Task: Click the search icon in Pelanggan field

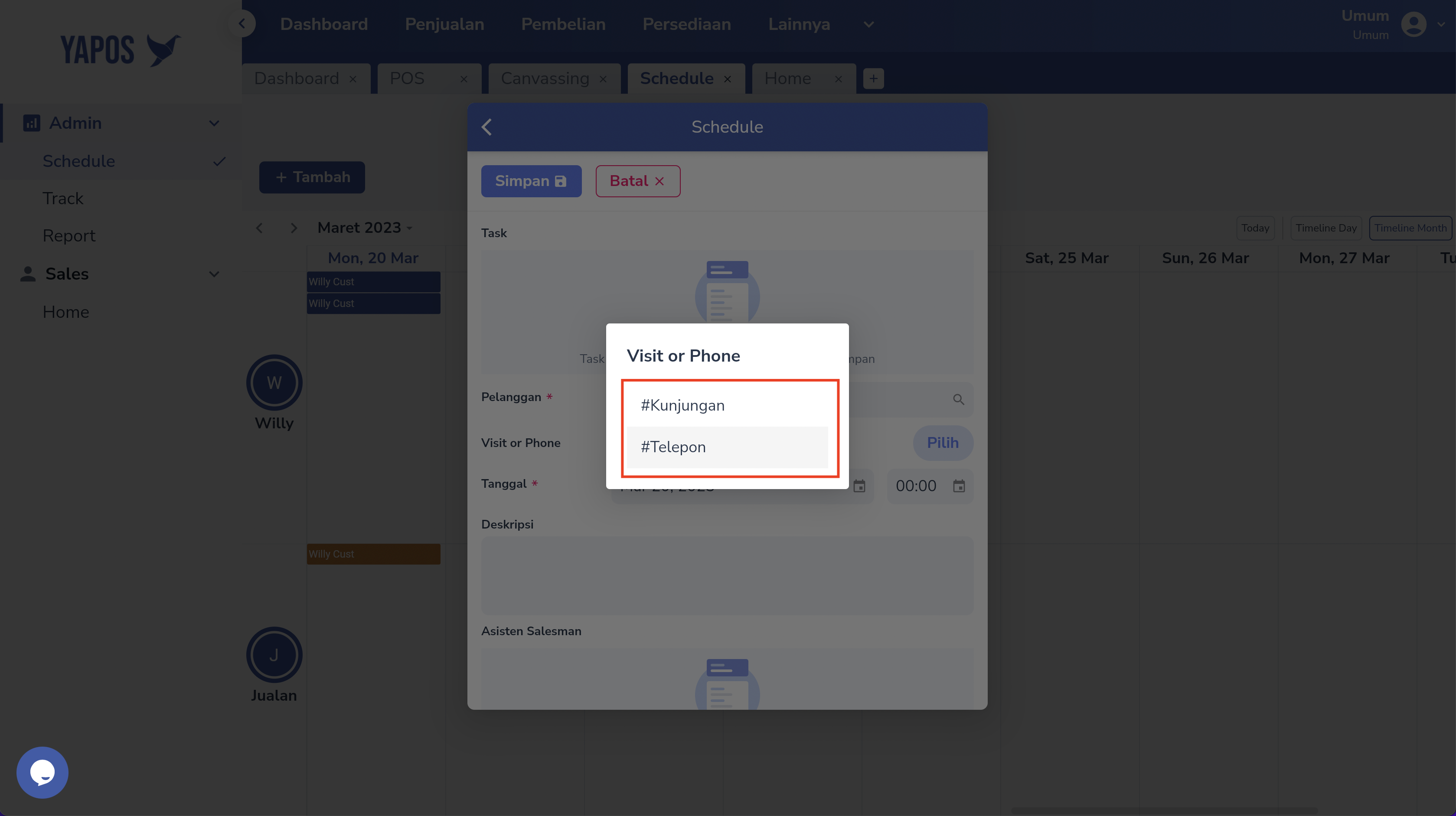Action: coord(958,399)
